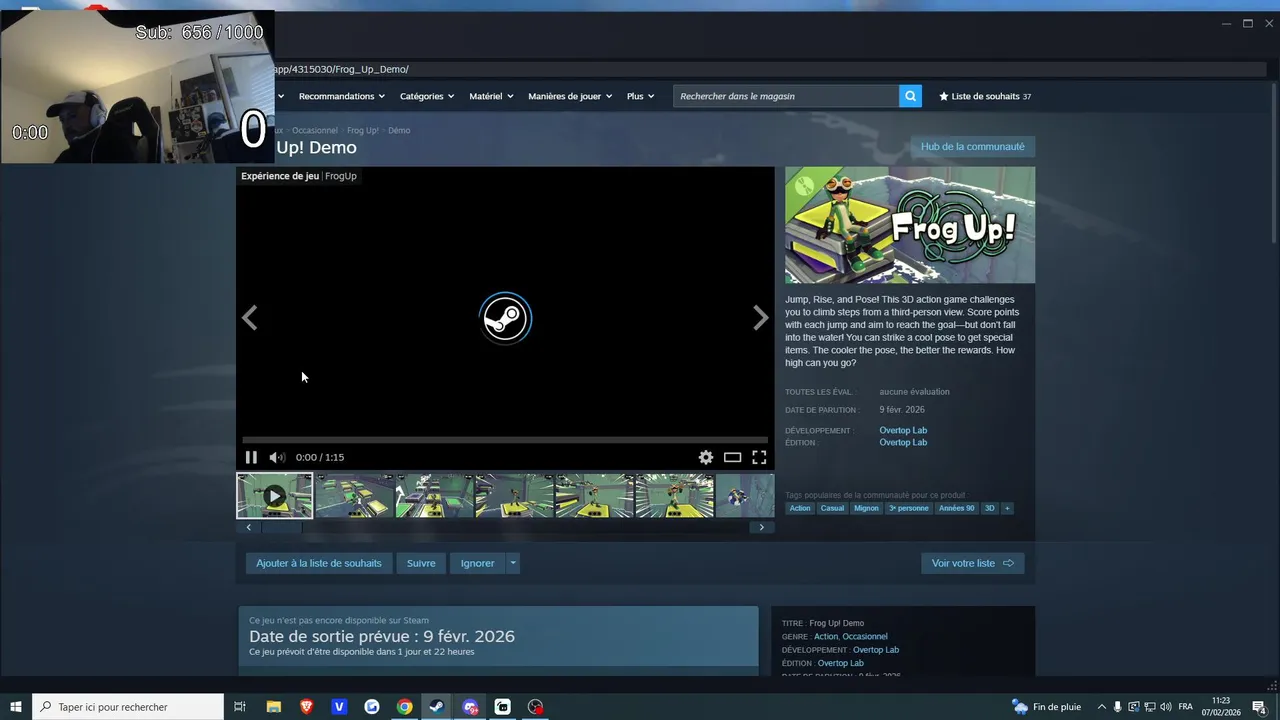
Task: Click the microphone tray icon
Action: [x=1118, y=707]
